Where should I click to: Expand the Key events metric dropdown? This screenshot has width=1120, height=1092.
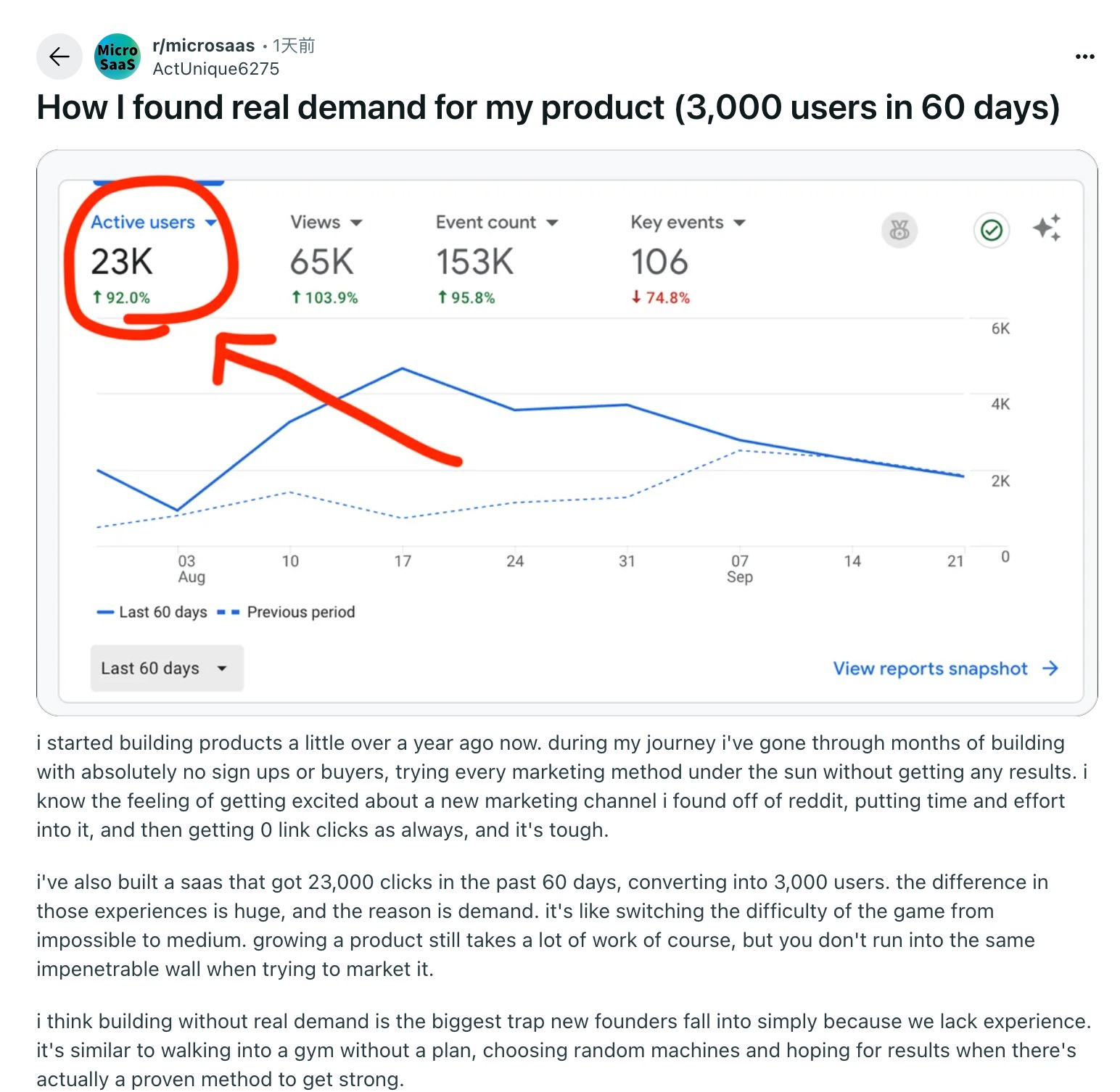[739, 223]
